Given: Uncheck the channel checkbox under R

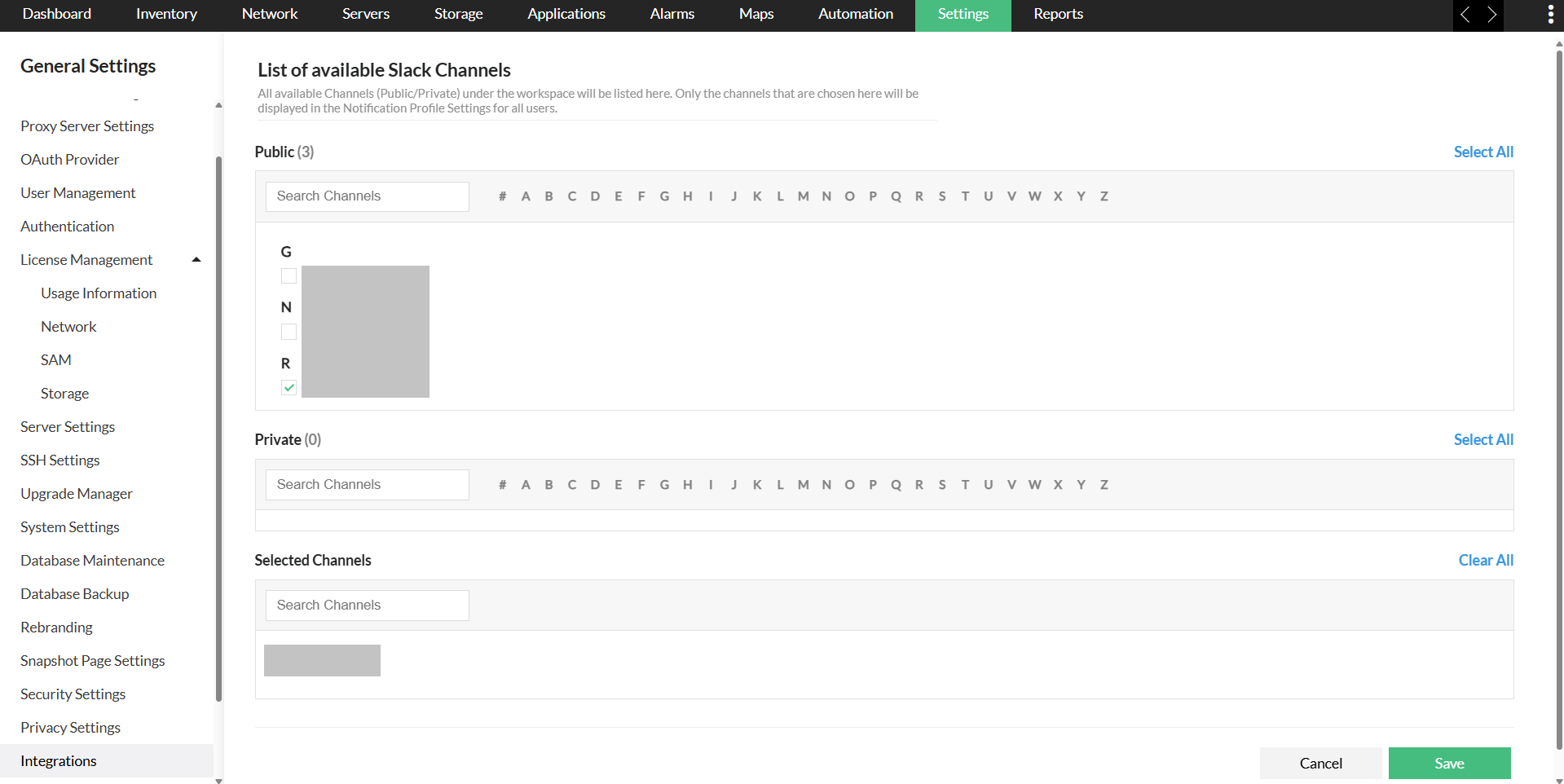Looking at the screenshot, I should pyautogui.click(x=289, y=388).
